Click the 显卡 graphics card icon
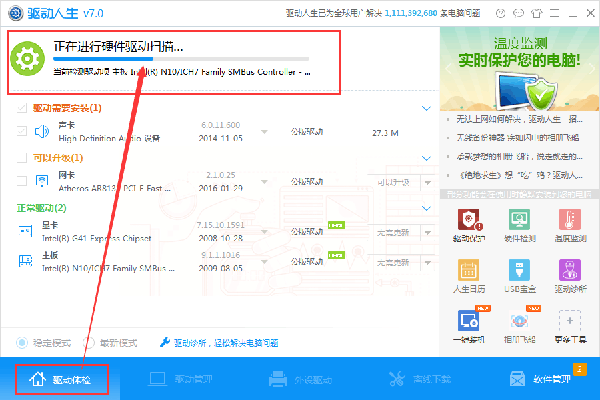Image resolution: width=600 pixels, height=400 pixels. coord(26,231)
